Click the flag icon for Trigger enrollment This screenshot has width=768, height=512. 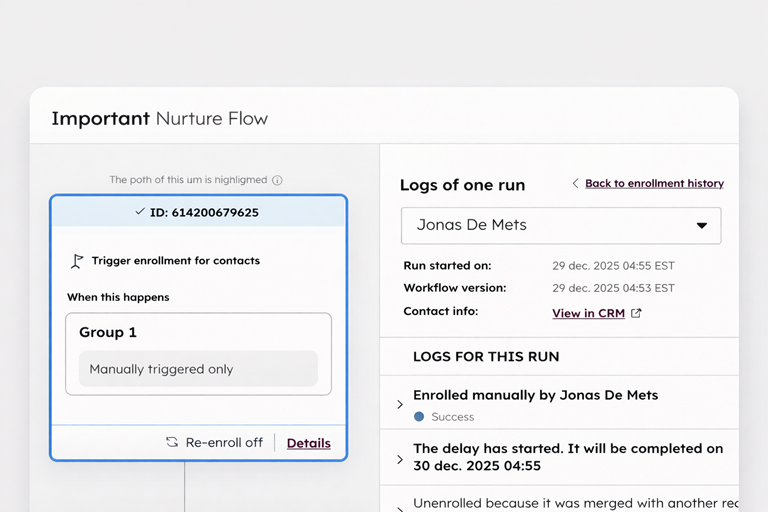[x=77, y=261]
